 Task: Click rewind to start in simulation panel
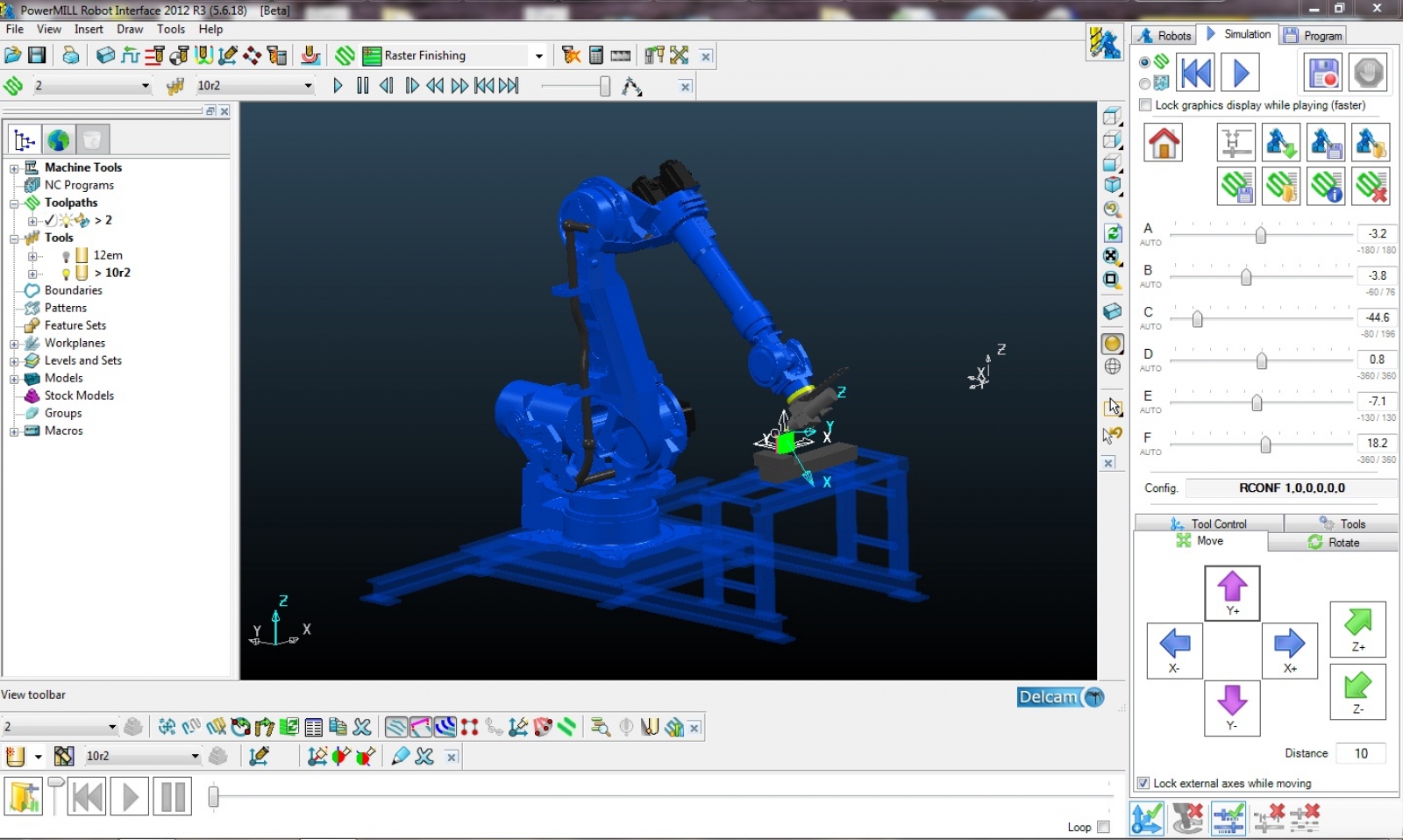tap(1195, 73)
